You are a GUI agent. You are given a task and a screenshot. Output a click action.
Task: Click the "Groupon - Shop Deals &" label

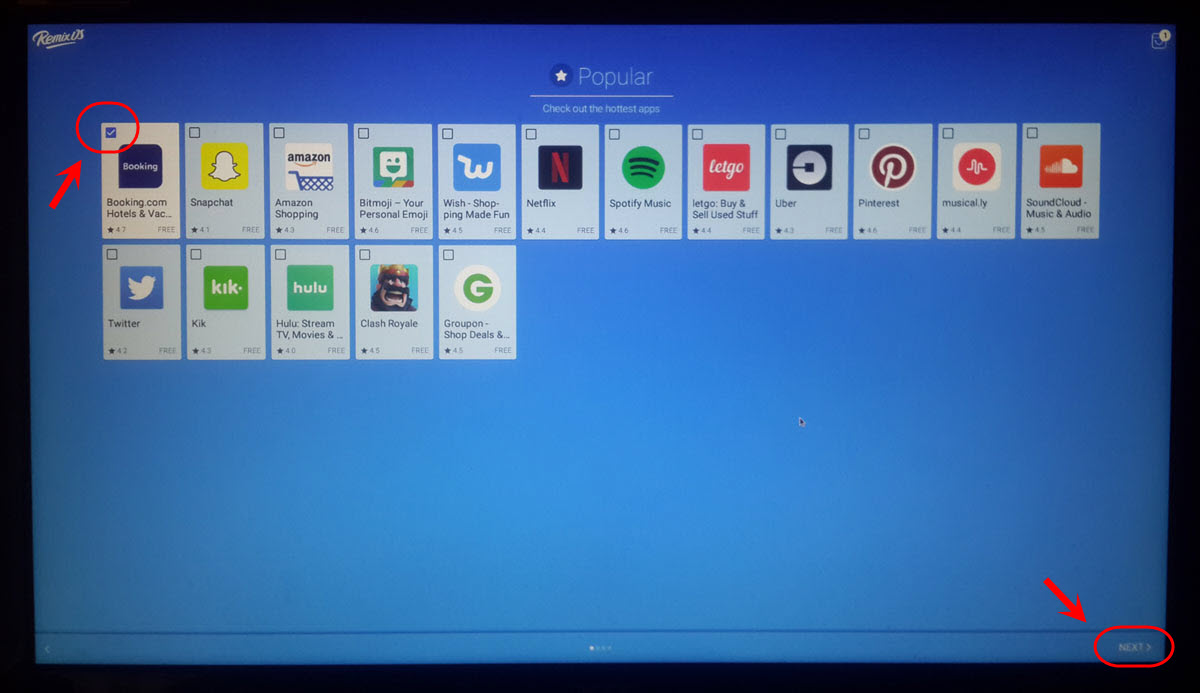477,329
